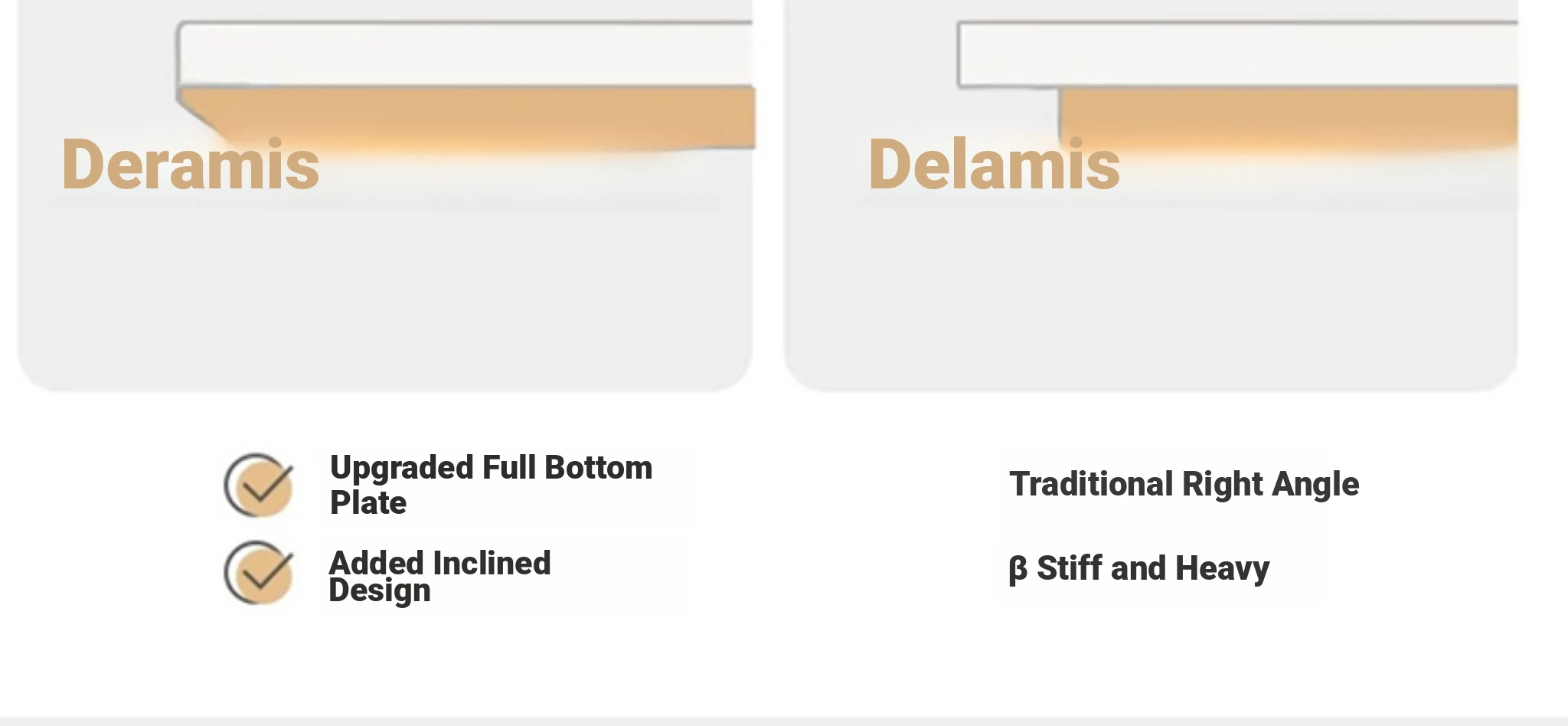
Task: Click the Added Inclined Design text
Action: (x=439, y=576)
